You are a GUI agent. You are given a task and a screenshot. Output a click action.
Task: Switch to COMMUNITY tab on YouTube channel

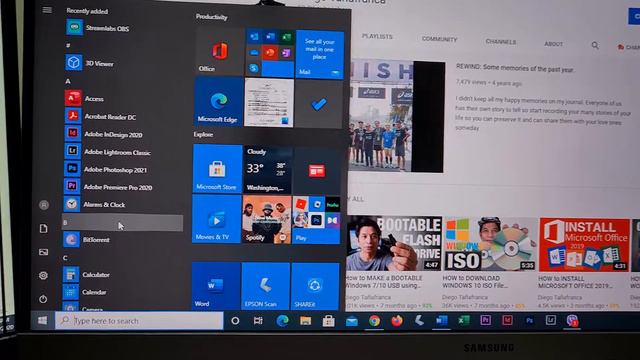(440, 39)
